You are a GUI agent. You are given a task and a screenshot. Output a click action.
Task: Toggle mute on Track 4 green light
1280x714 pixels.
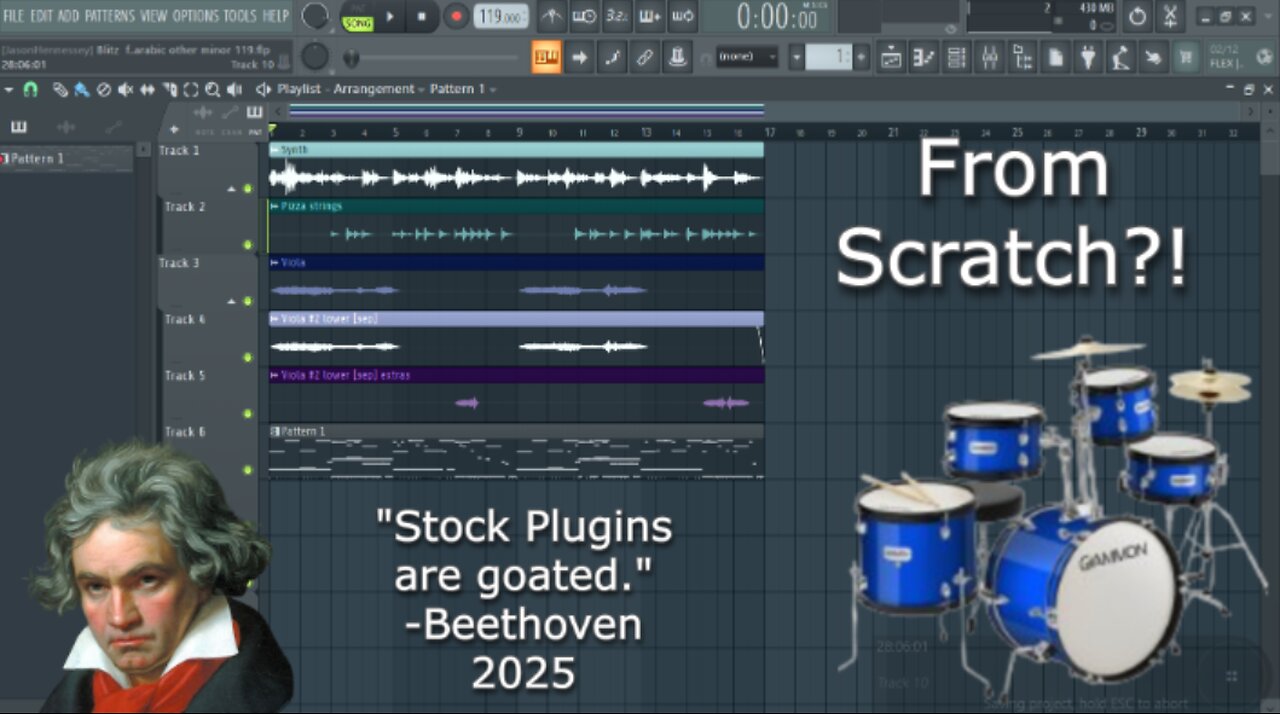pyautogui.click(x=247, y=357)
